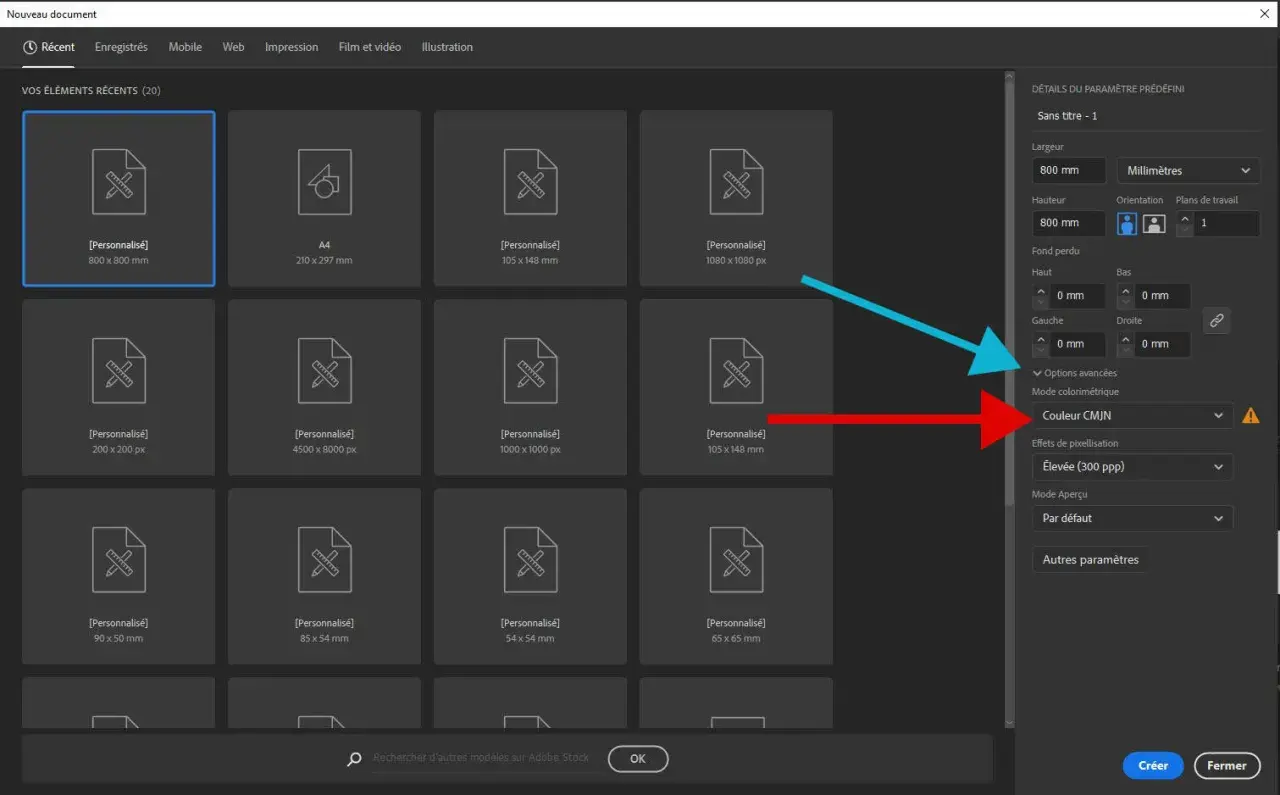This screenshot has height=795, width=1280.
Task: Click the Créer button
Action: (x=1153, y=766)
